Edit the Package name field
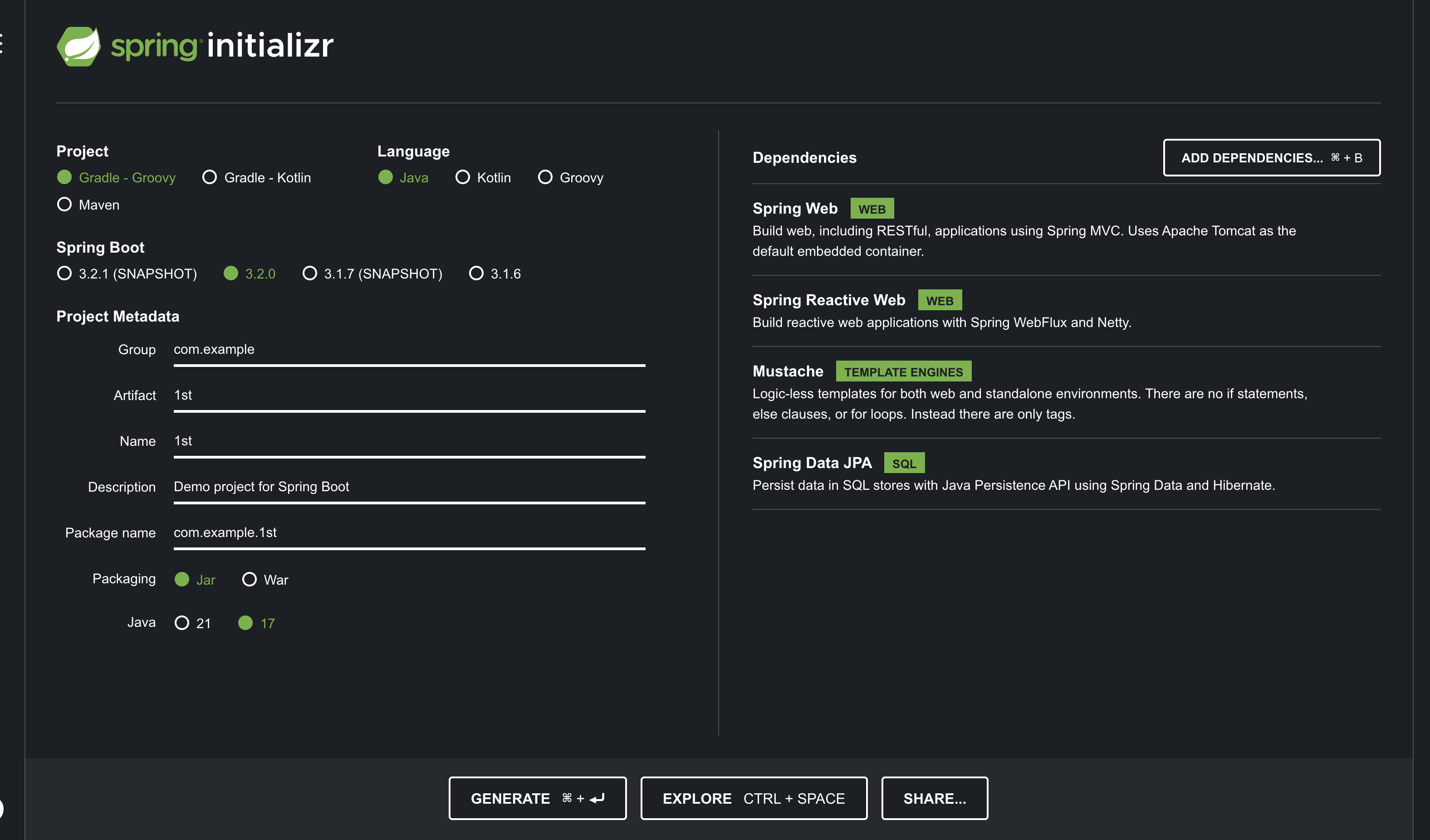1430x840 pixels. (409, 533)
